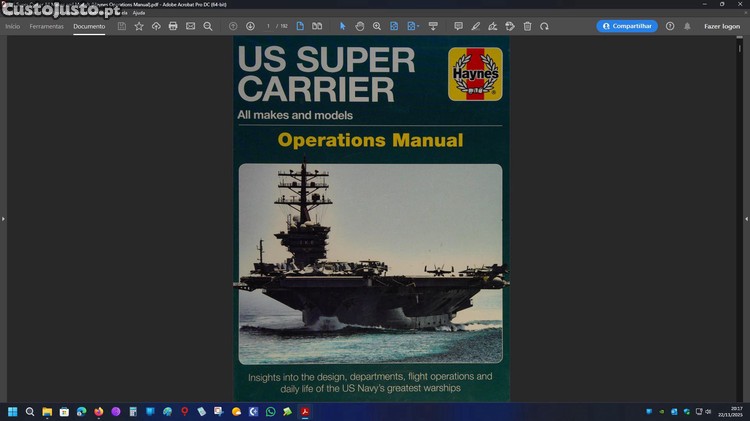Open the Windows Start menu
Image resolution: width=750 pixels, height=421 pixels.
pyautogui.click(x=13, y=411)
